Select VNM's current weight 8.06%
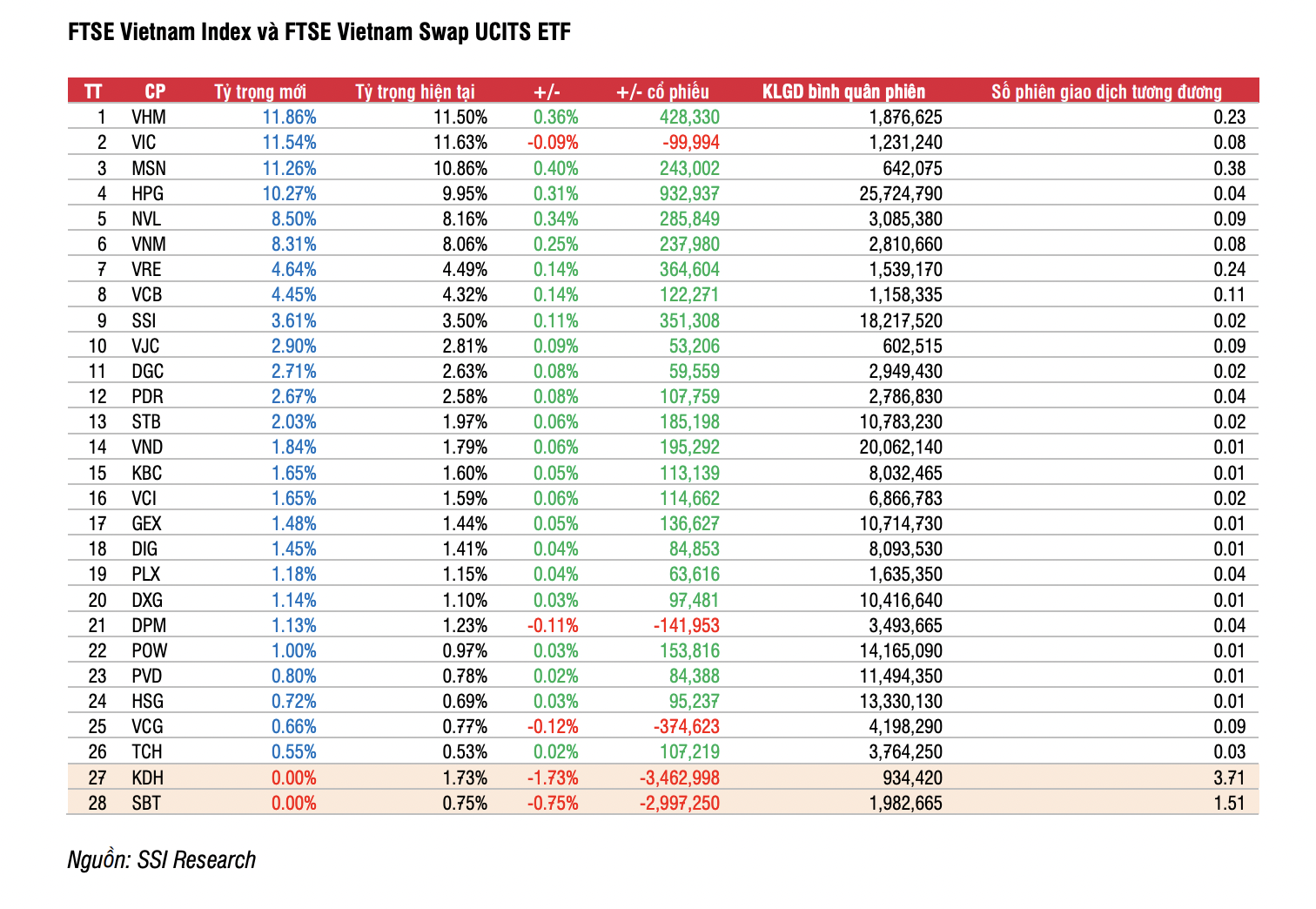1316x909 pixels. (465, 244)
